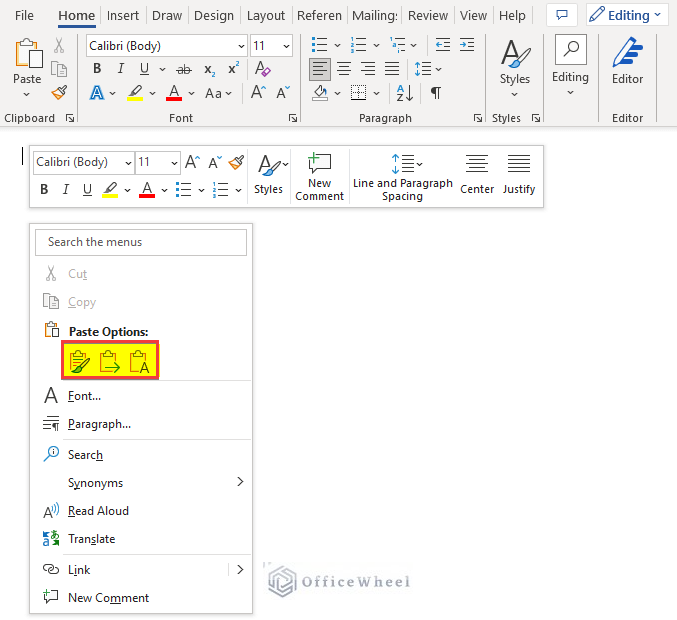Apply red font color in ribbon
677x620 pixels.
point(174,93)
